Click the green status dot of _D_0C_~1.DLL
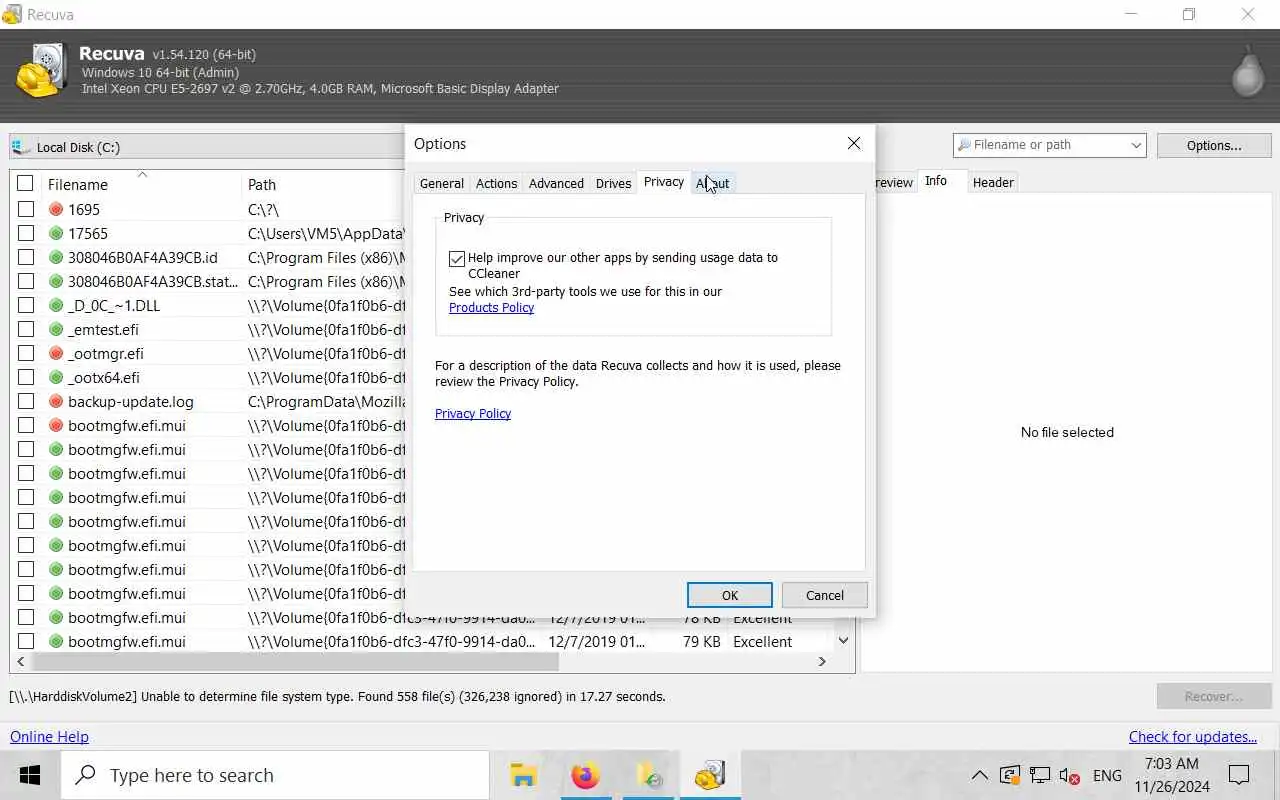This screenshot has width=1280, height=800. point(56,305)
